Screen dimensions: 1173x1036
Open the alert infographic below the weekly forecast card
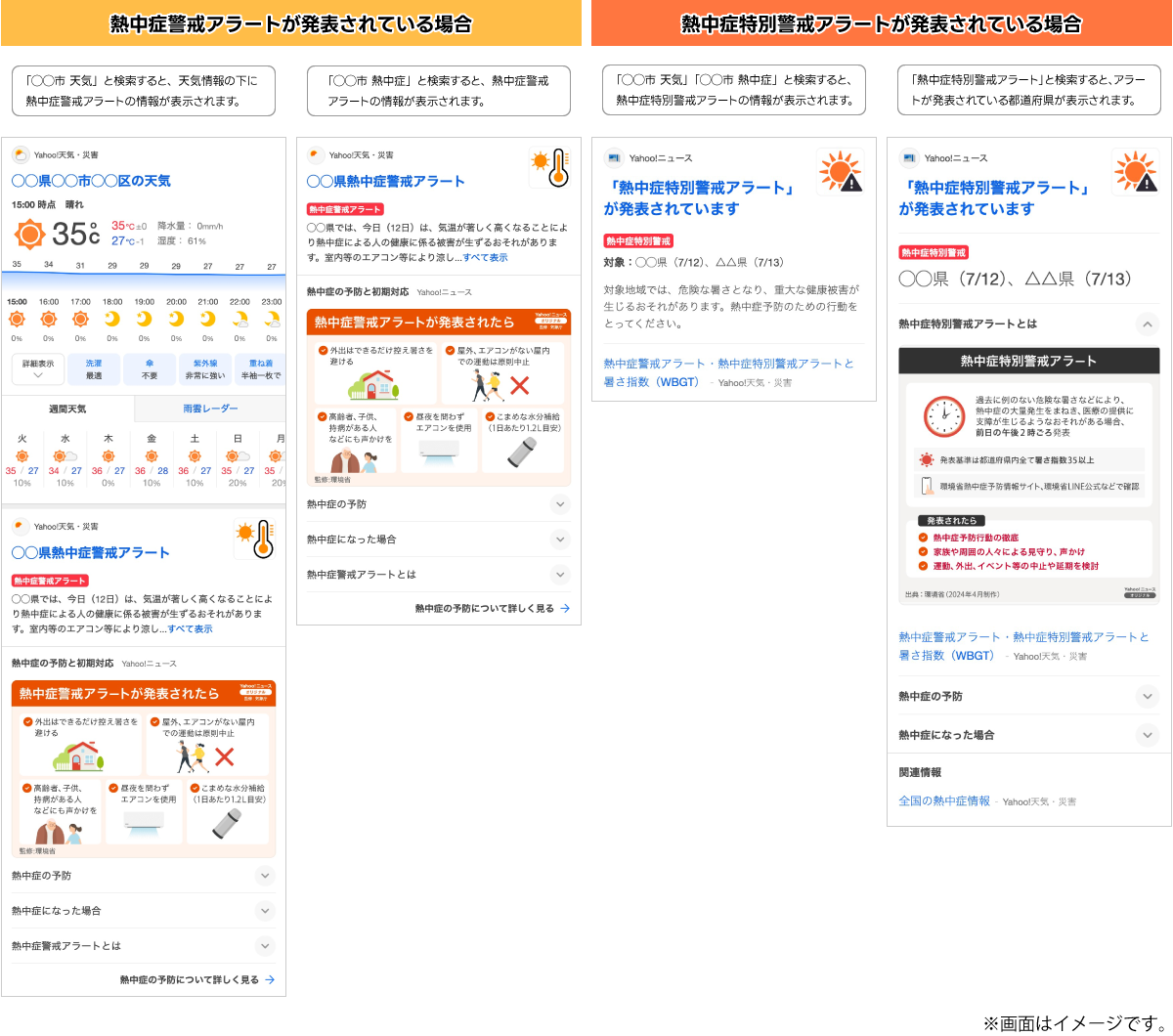click(144, 769)
